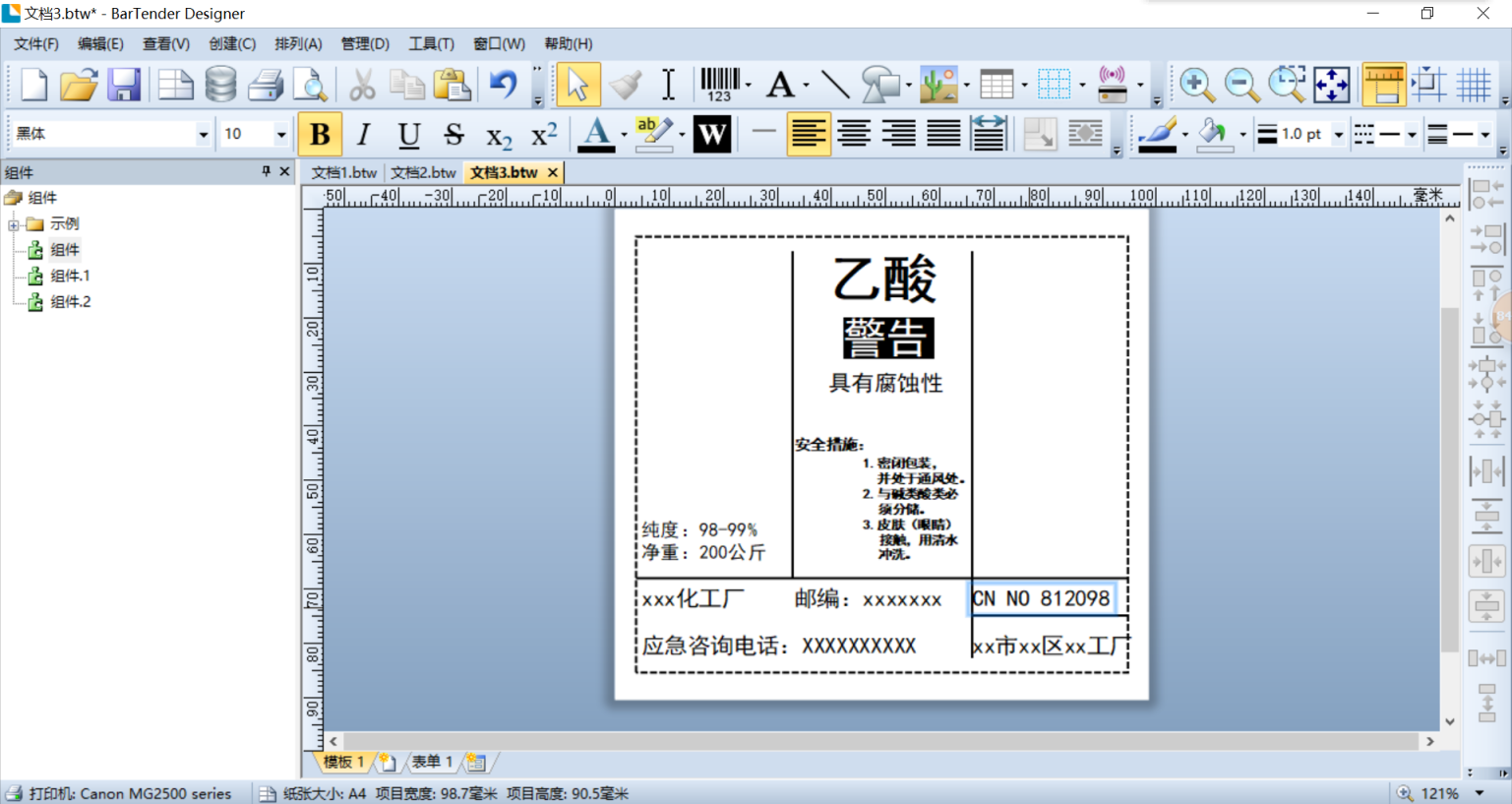Select the shape creation tool
1512x804 pixels.
pyautogui.click(x=880, y=85)
